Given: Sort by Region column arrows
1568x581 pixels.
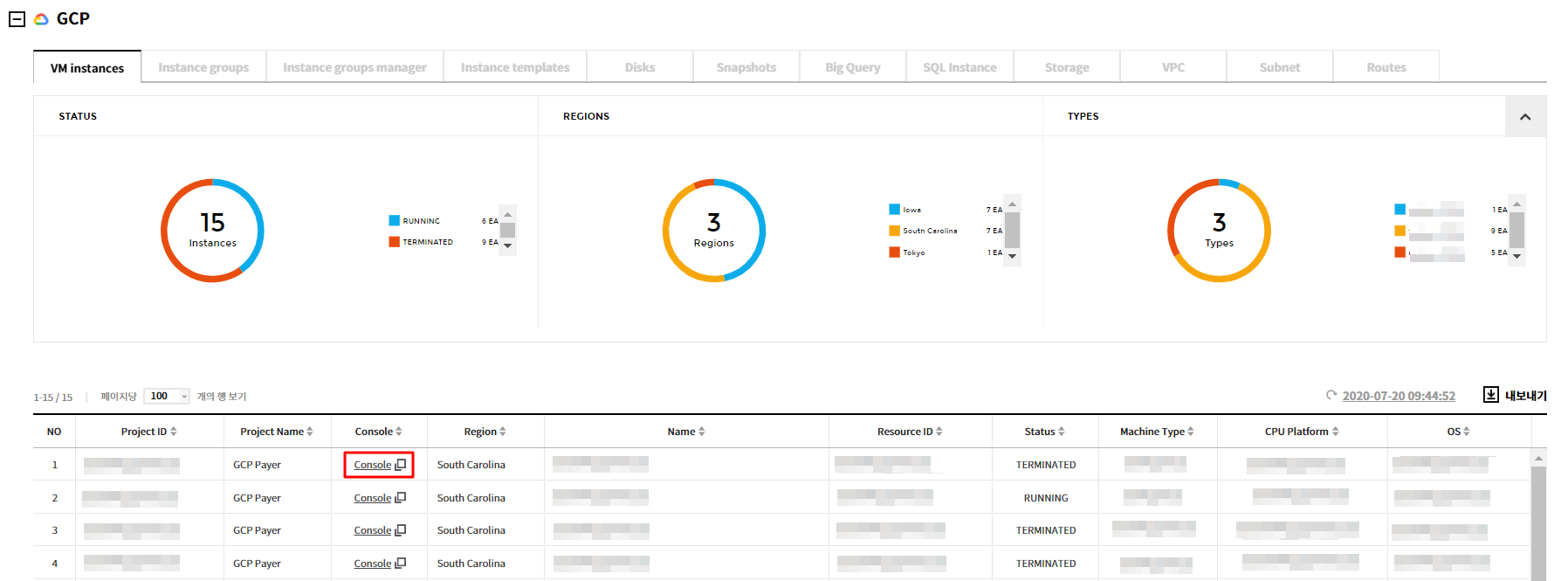Looking at the screenshot, I should coord(503,432).
